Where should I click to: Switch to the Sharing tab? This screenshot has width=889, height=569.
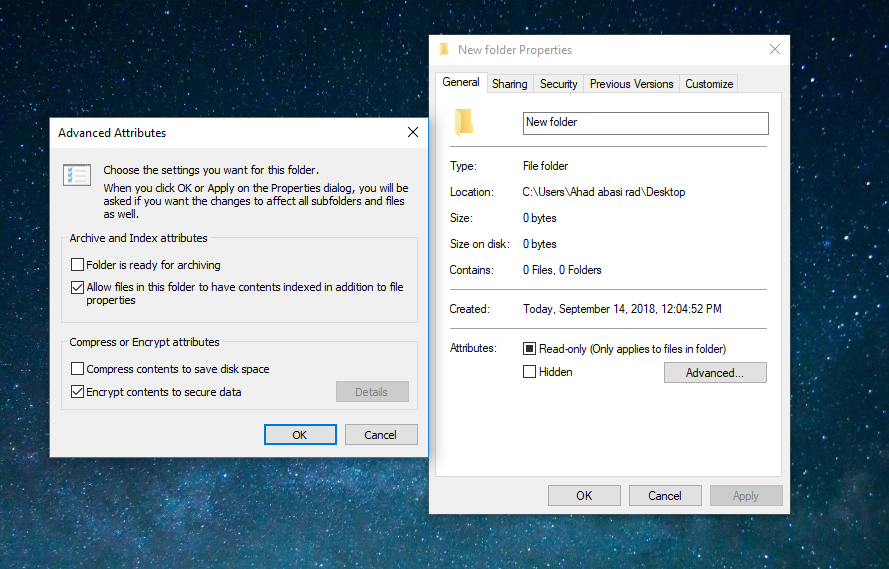point(510,84)
